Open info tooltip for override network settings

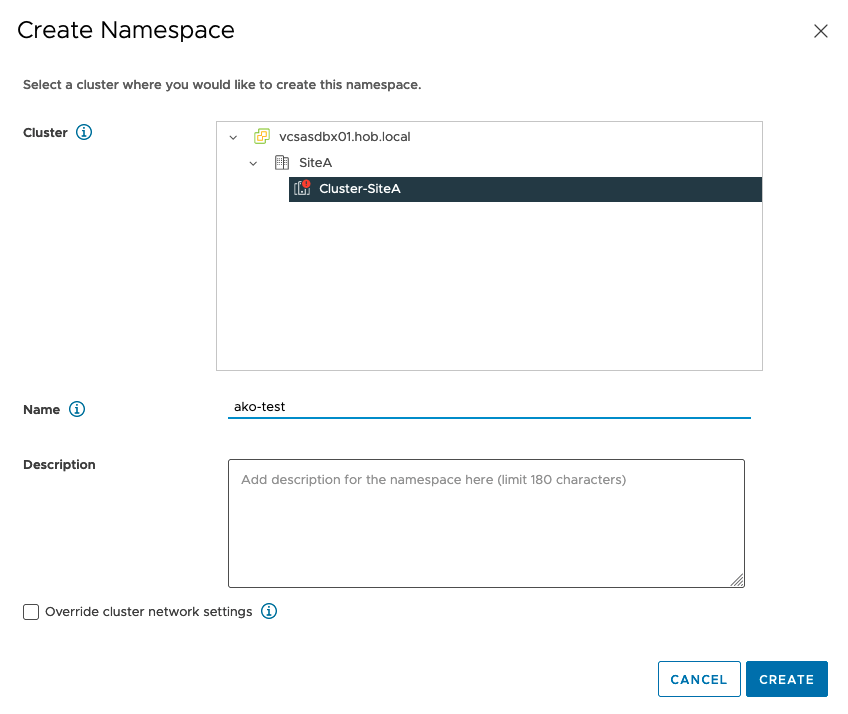click(x=268, y=611)
